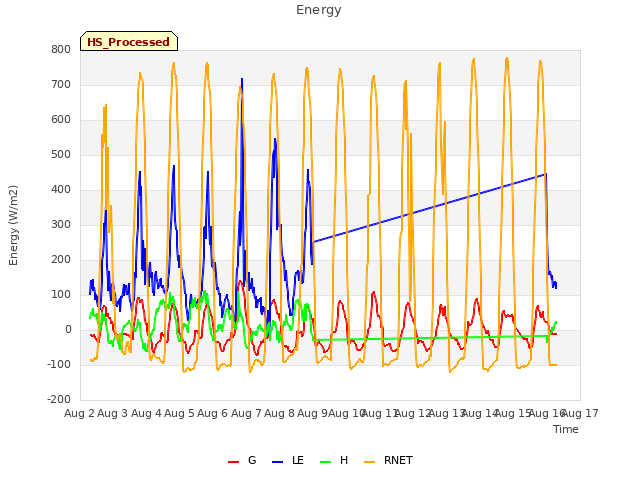Click the Aug 9 x-axis label
The height and width of the screenshot is (480, 640).
click(x=312, y=413)
